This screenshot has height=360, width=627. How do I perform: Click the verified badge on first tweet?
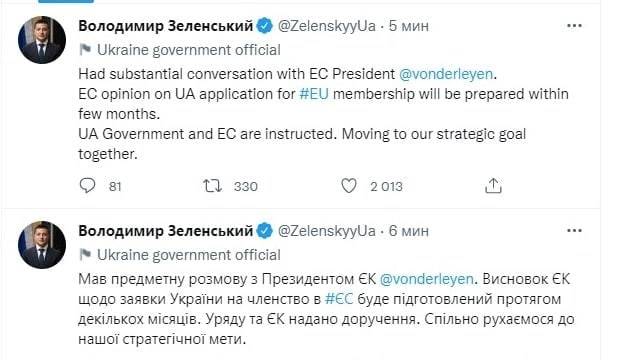coord(265,26)
